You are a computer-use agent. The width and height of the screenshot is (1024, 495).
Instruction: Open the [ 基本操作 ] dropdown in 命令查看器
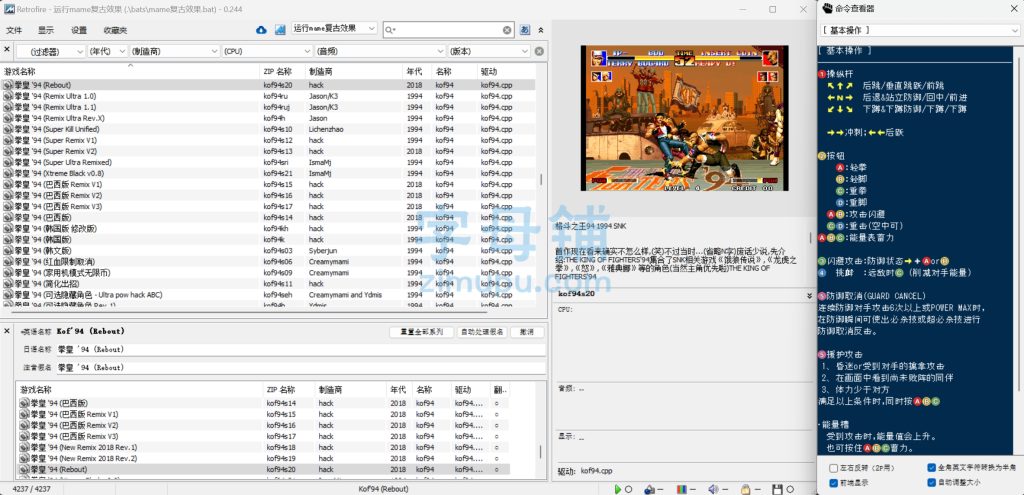[921, 31]
